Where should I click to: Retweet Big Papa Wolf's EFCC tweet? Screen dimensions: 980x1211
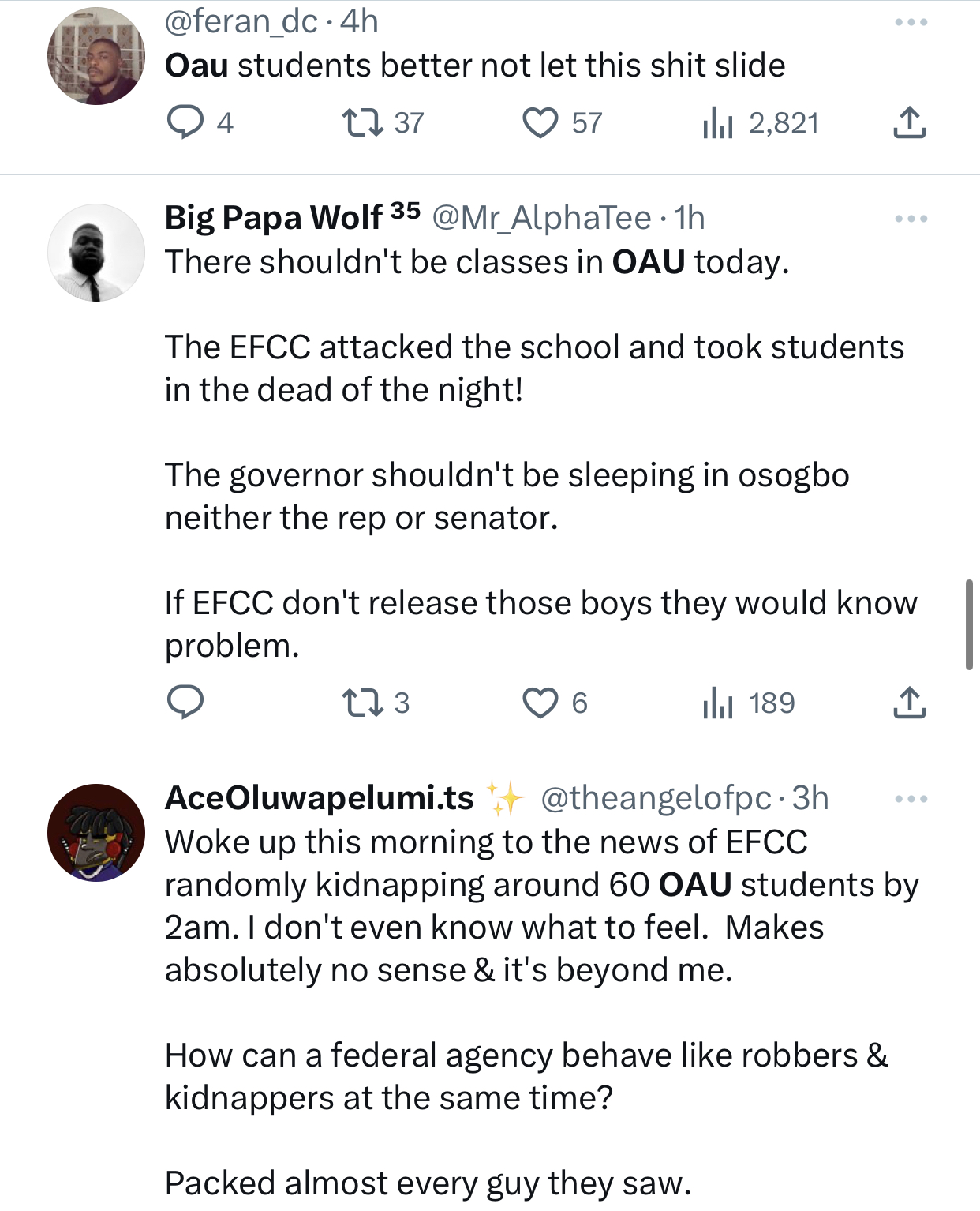[x=362, y=703]
